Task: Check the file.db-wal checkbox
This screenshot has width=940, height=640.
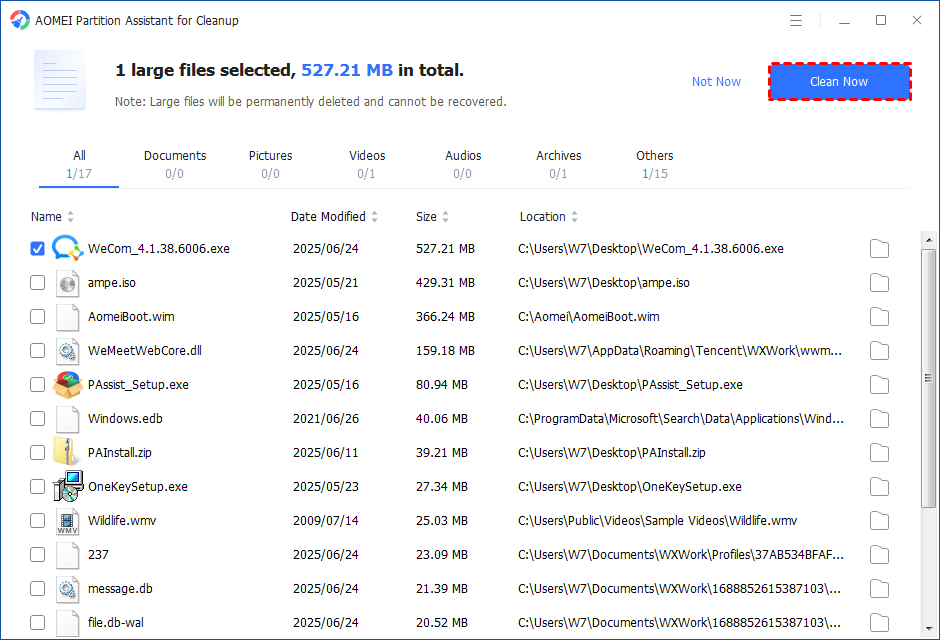Action: 37,623
